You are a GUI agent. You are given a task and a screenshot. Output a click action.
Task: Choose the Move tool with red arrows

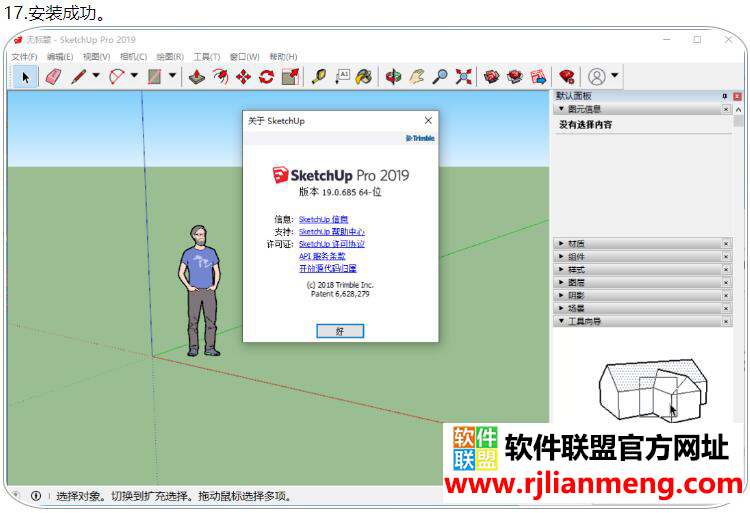[x=243, y=76]
